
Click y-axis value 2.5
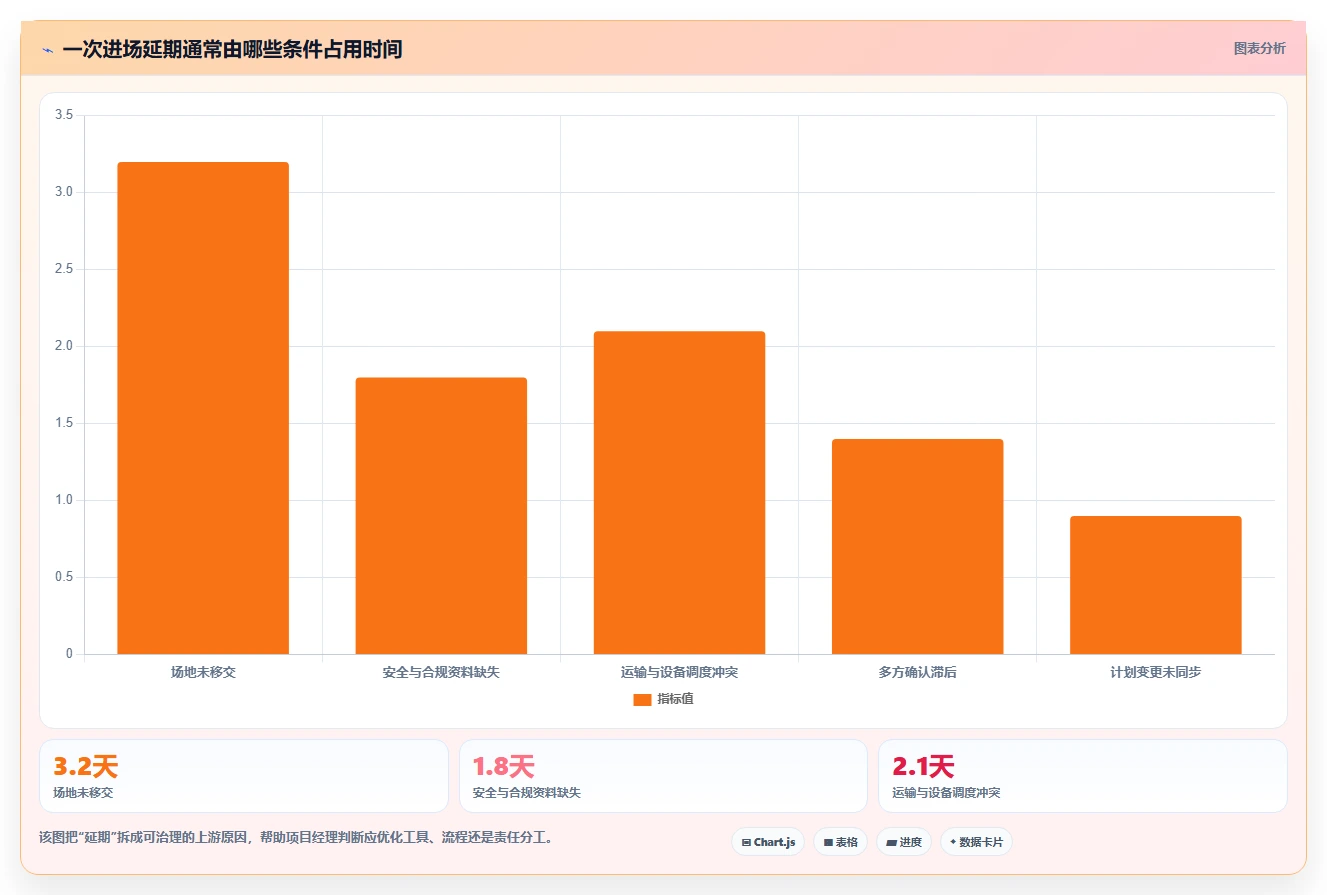(x=64, y=269)
